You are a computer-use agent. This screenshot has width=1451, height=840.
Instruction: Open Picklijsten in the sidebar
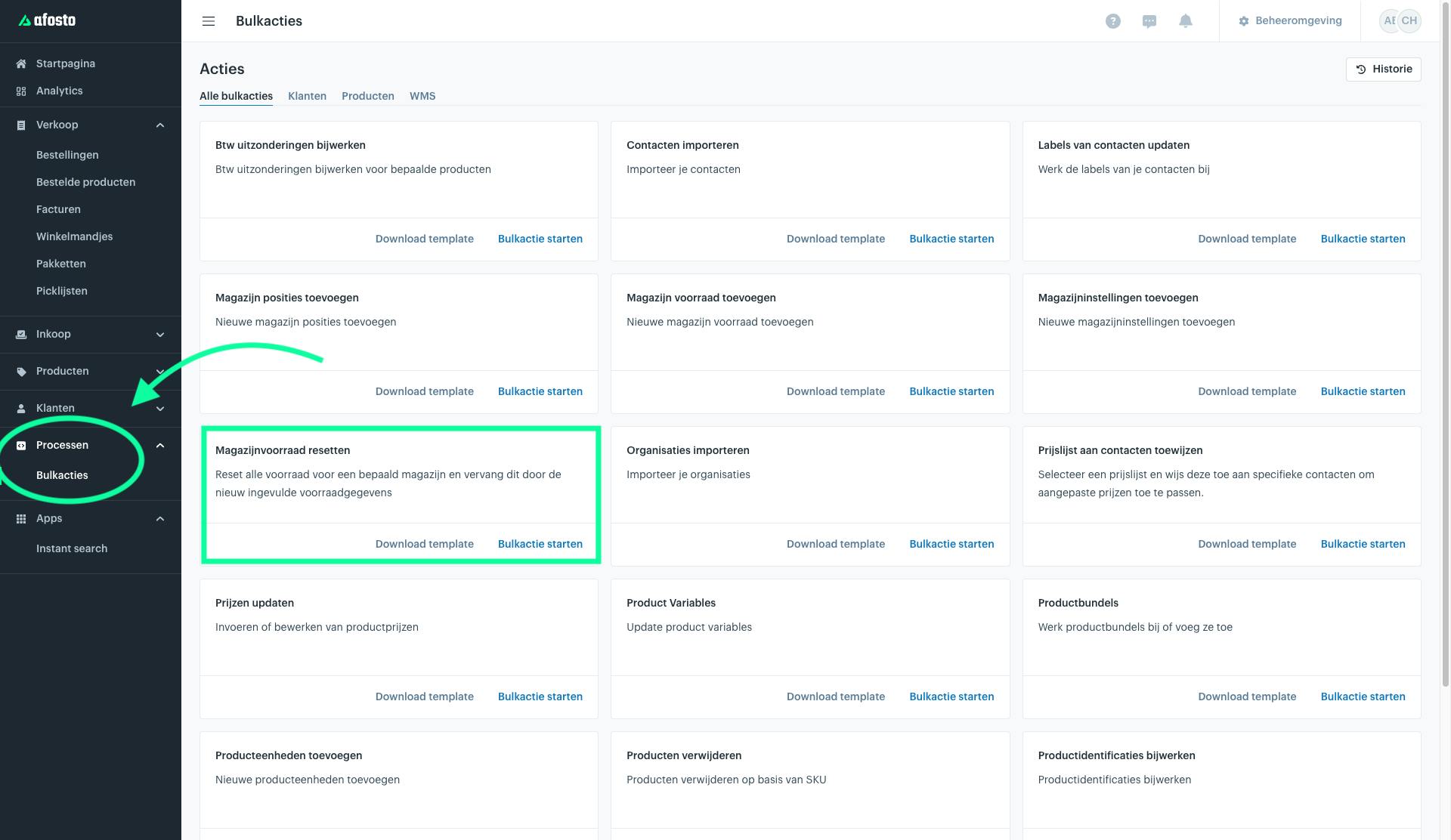pyautogui.click(x=62, y=291)
